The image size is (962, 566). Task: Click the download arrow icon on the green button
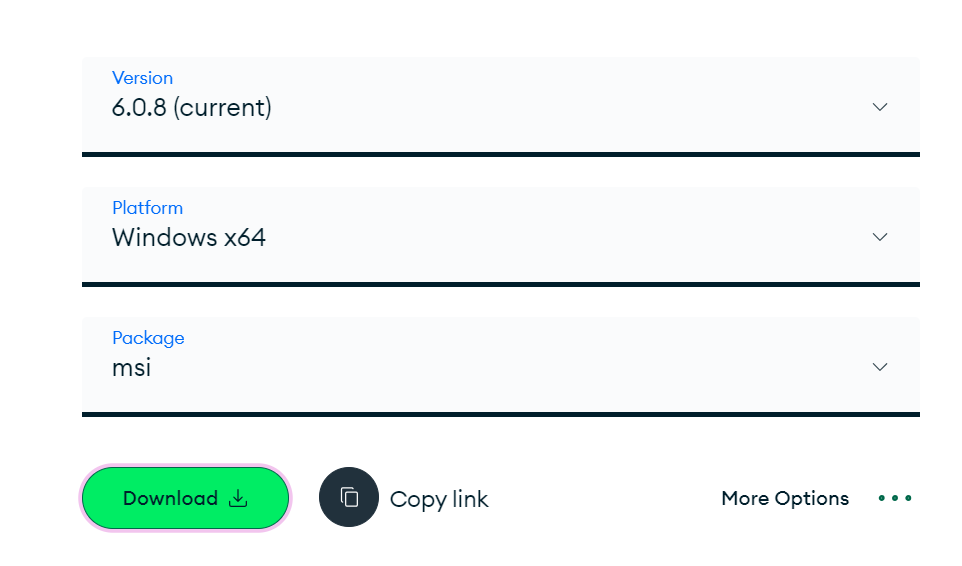click(238, 498)
